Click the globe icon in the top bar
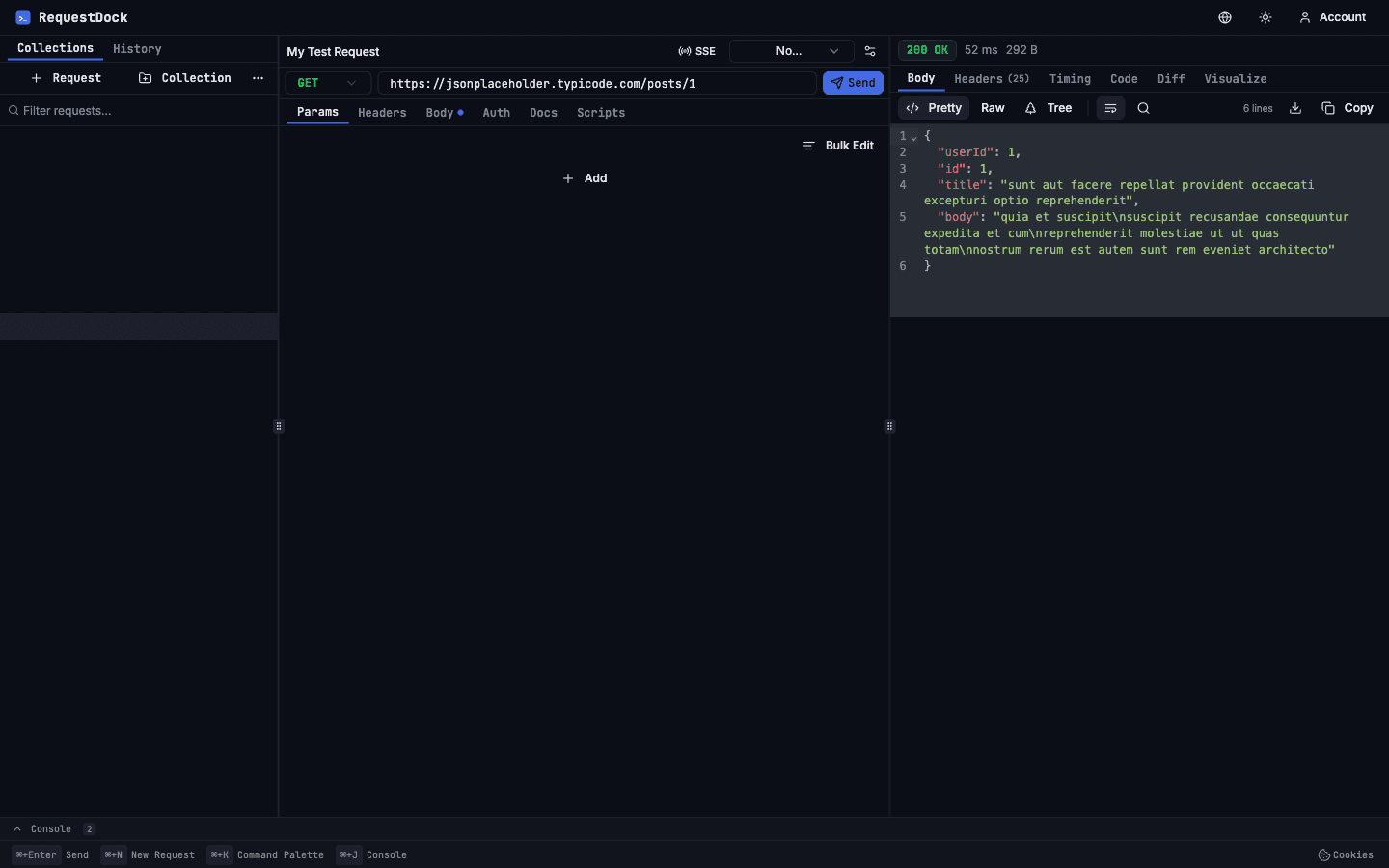 [x=1224, y=16]
